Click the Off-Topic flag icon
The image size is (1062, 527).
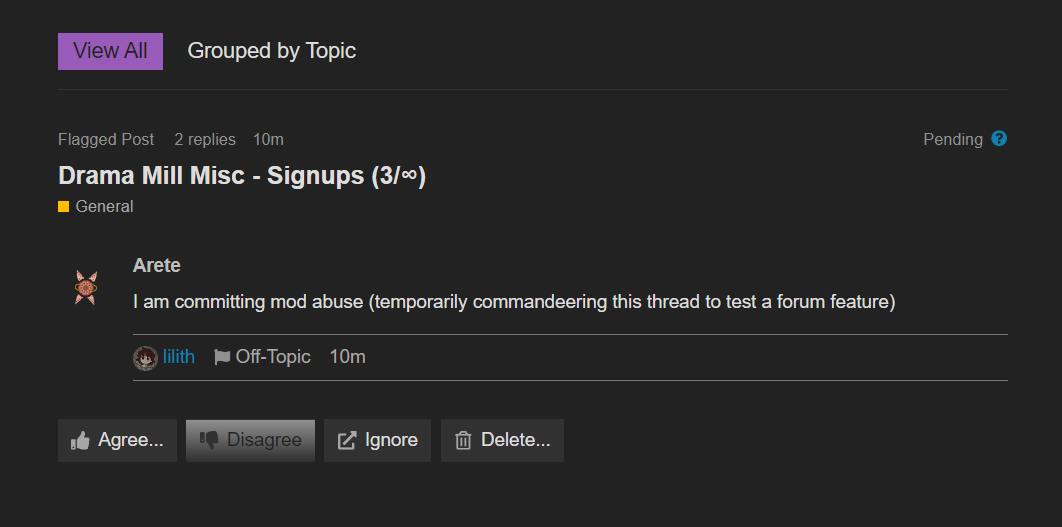pyautogui.click(x=221, y=357)
